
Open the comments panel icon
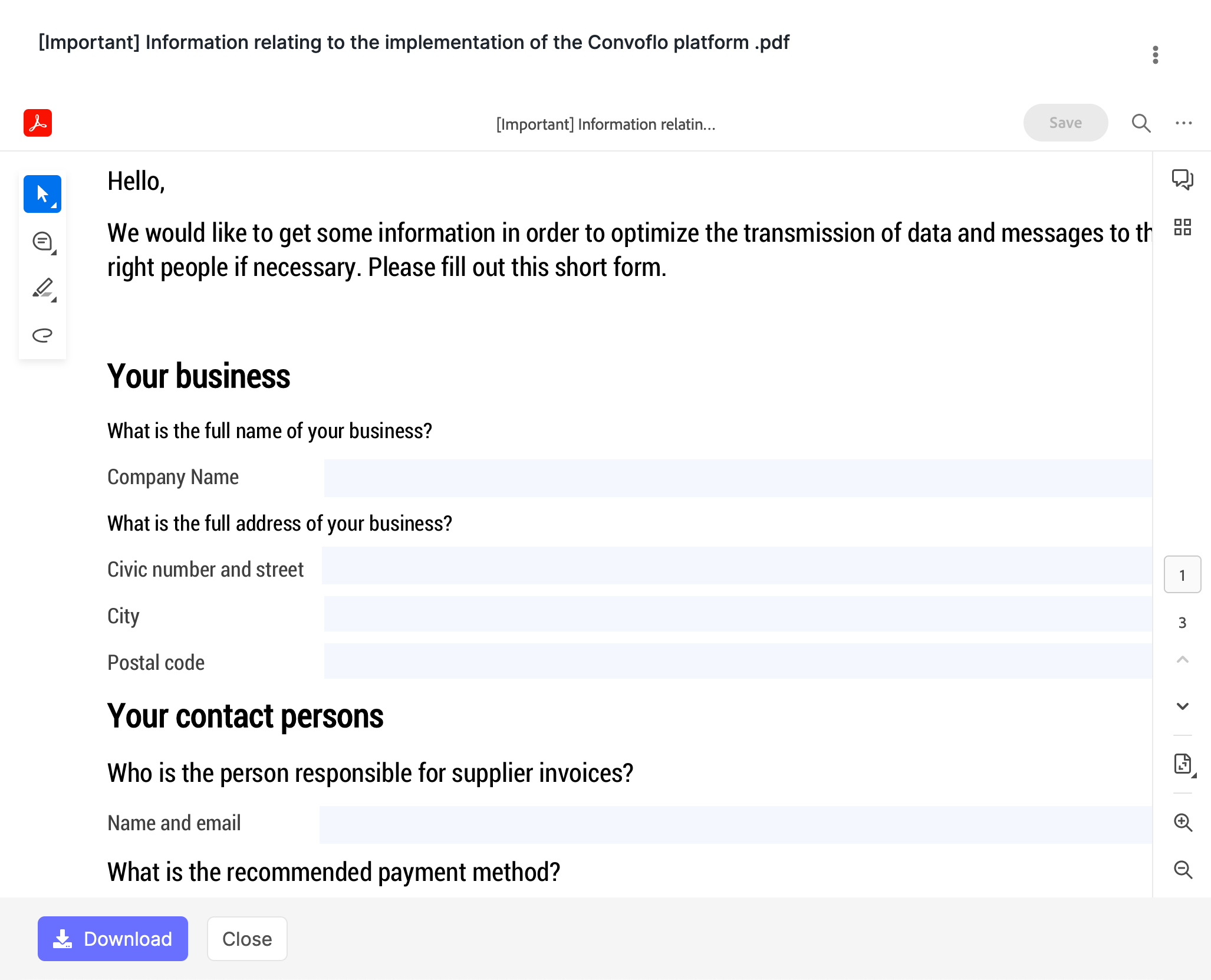[1182, 179]
